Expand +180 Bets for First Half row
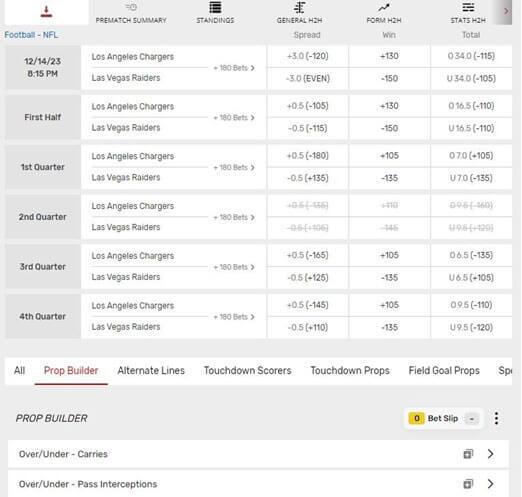This screenshot has width=522, height=497. (234, 118)
